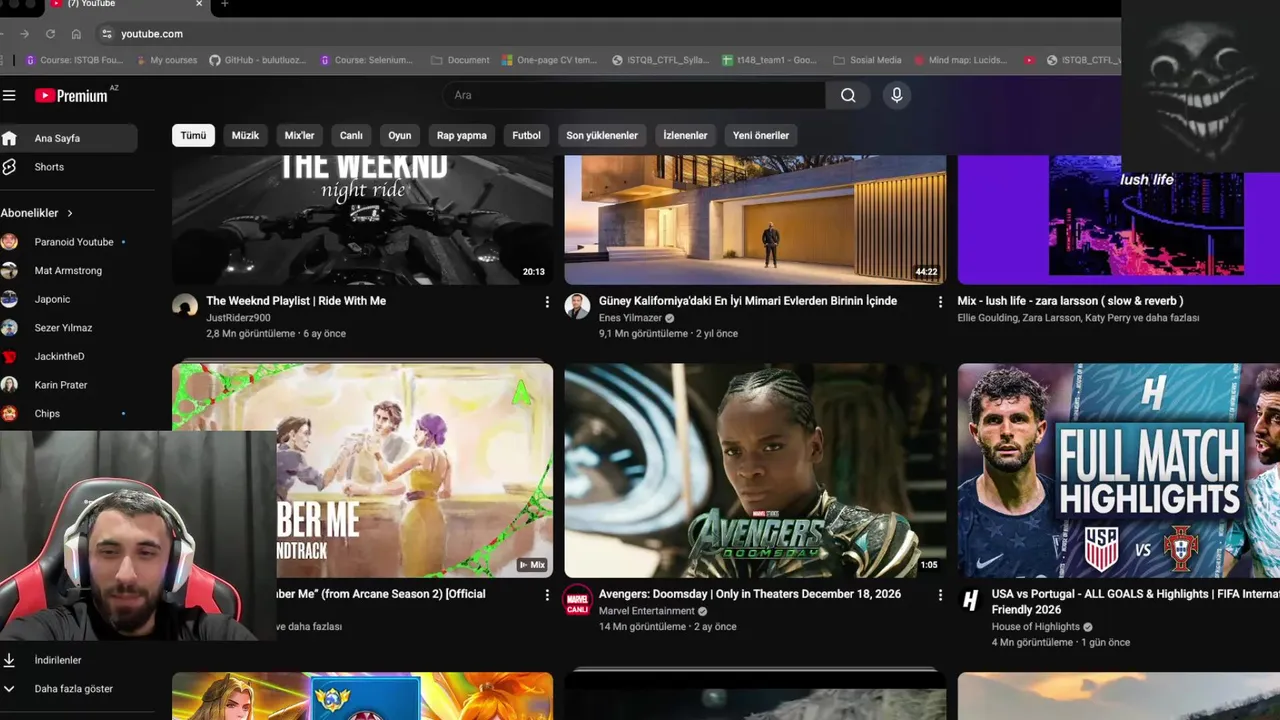Open İndirilenler downloads in sidebar
The width and height of the screenshot is (1280, 720).
(x=68, y=660)
